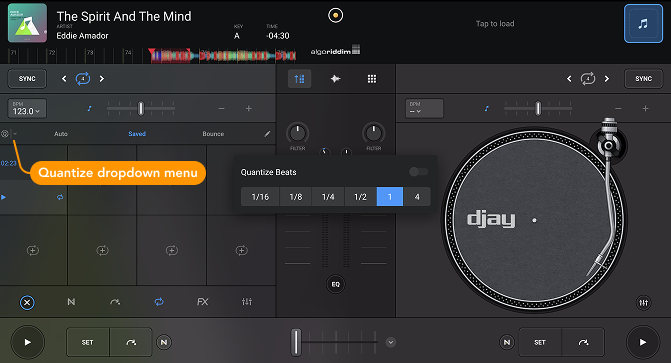Toggle right deck Neural Mix N button

(x=507, y=342)
